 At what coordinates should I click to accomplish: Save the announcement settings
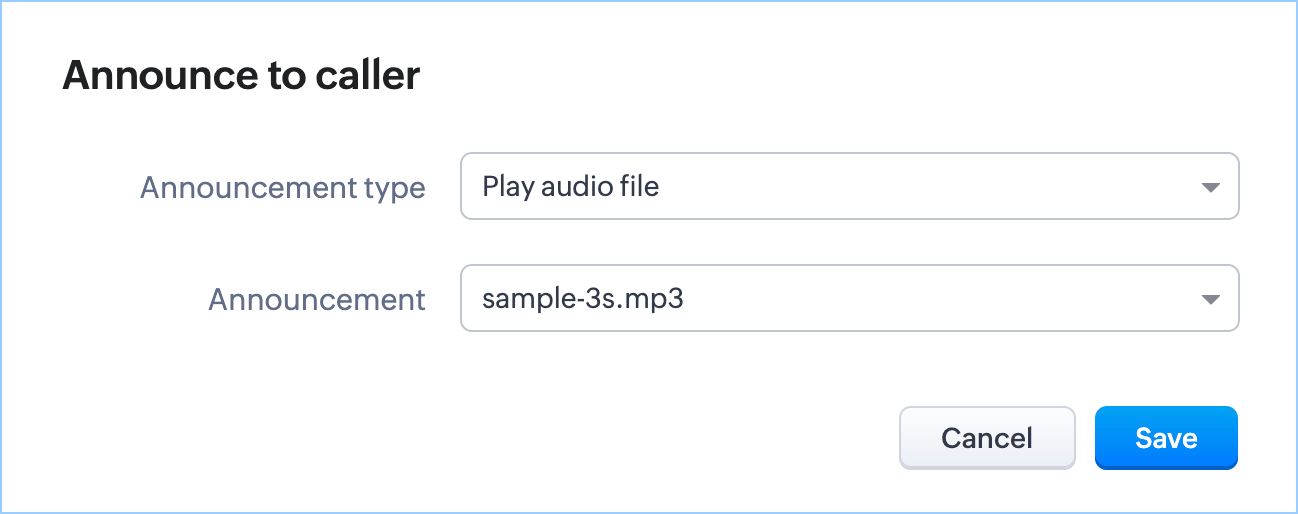(x=1166, y=438)
